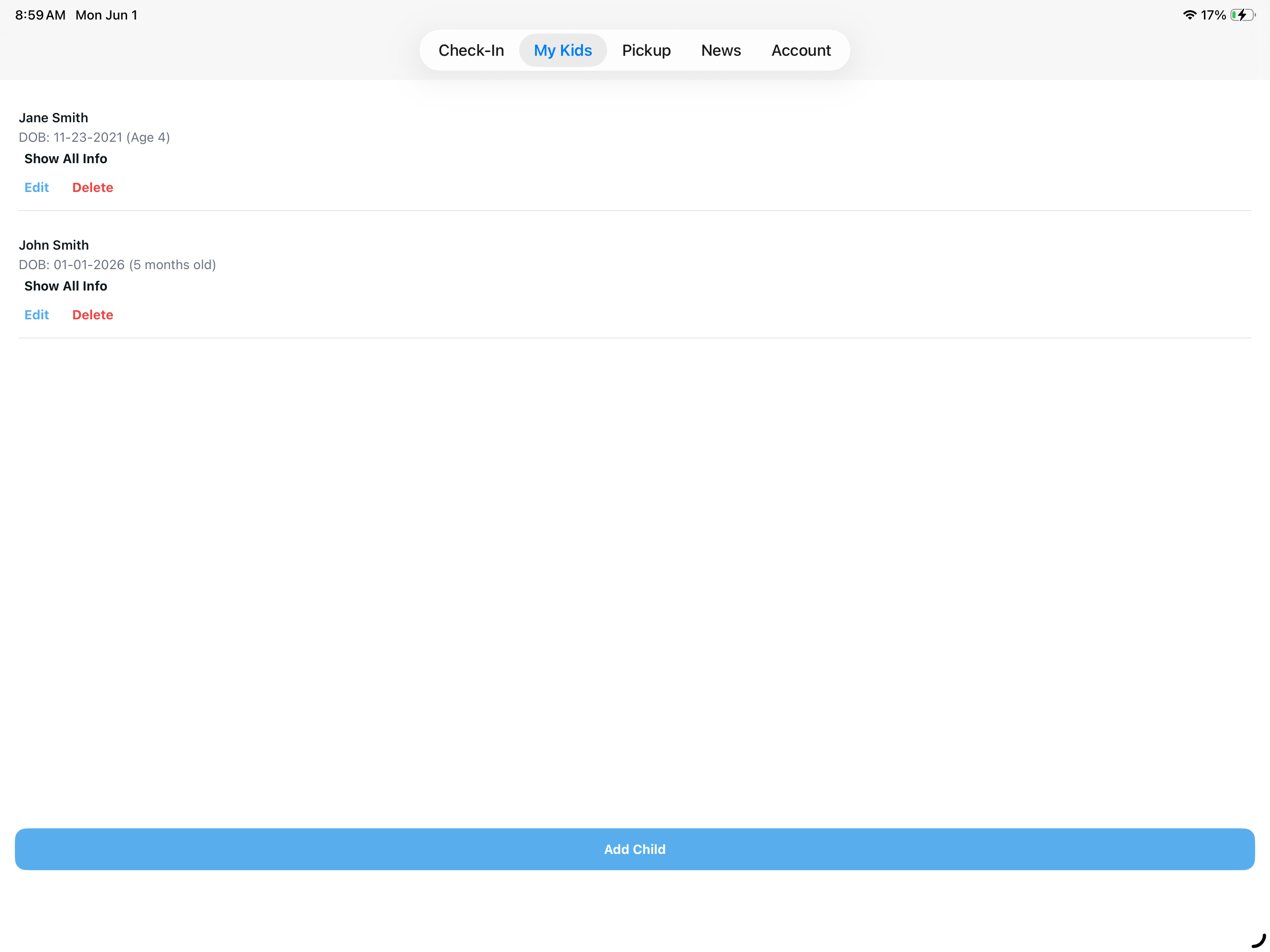Open the Account tab

(x=801, y=51)
